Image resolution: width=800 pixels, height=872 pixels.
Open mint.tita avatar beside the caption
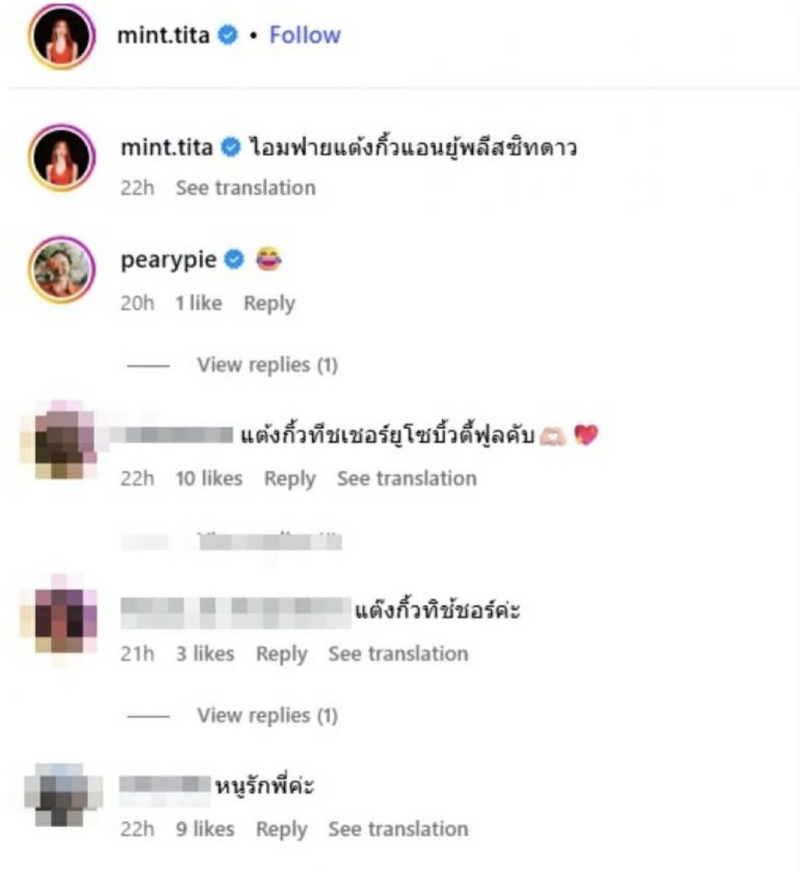(62, 157)
